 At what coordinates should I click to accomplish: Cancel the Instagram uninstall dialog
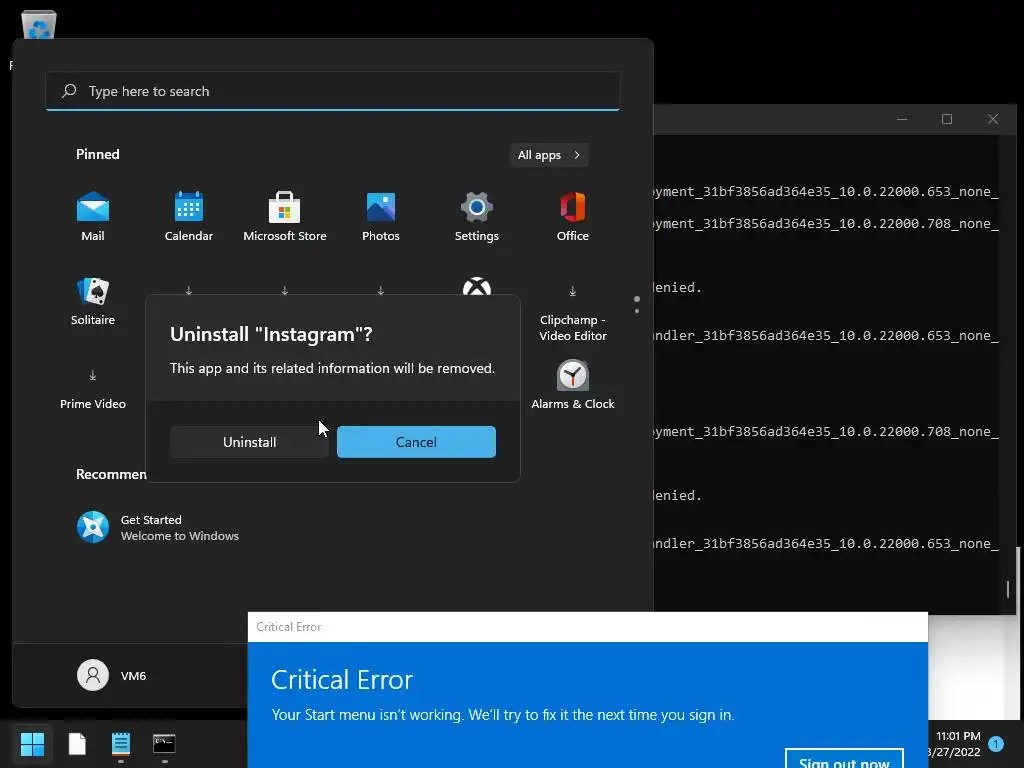[x=416, y=442]
